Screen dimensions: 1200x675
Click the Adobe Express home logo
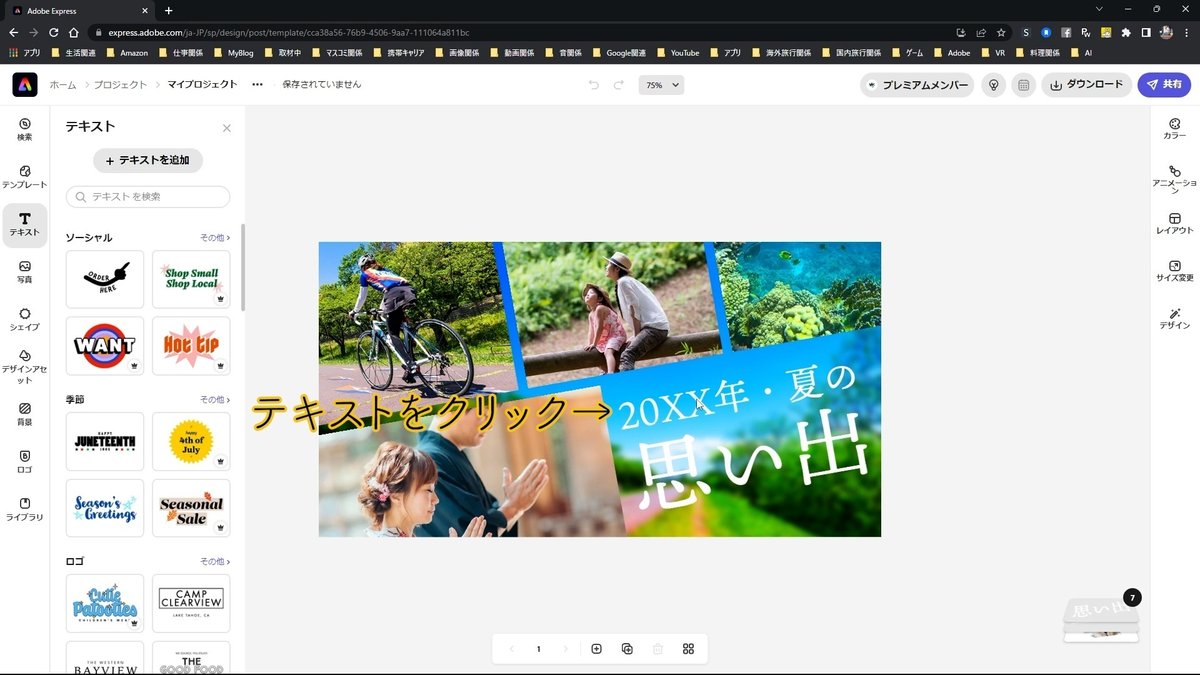click(x=25, y=85)
